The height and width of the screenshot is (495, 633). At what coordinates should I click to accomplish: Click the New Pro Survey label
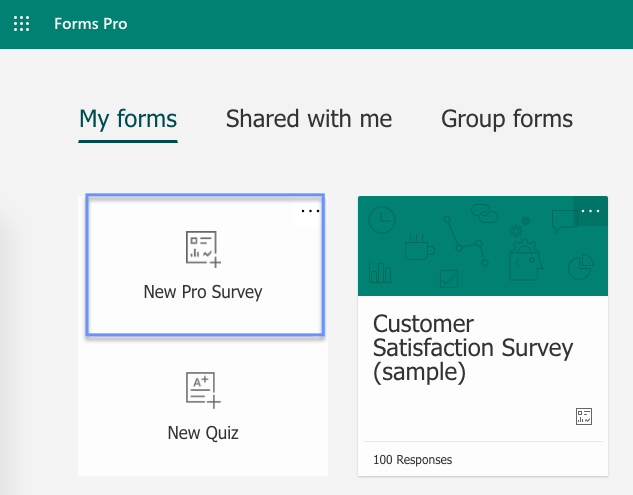coord(203,292)
